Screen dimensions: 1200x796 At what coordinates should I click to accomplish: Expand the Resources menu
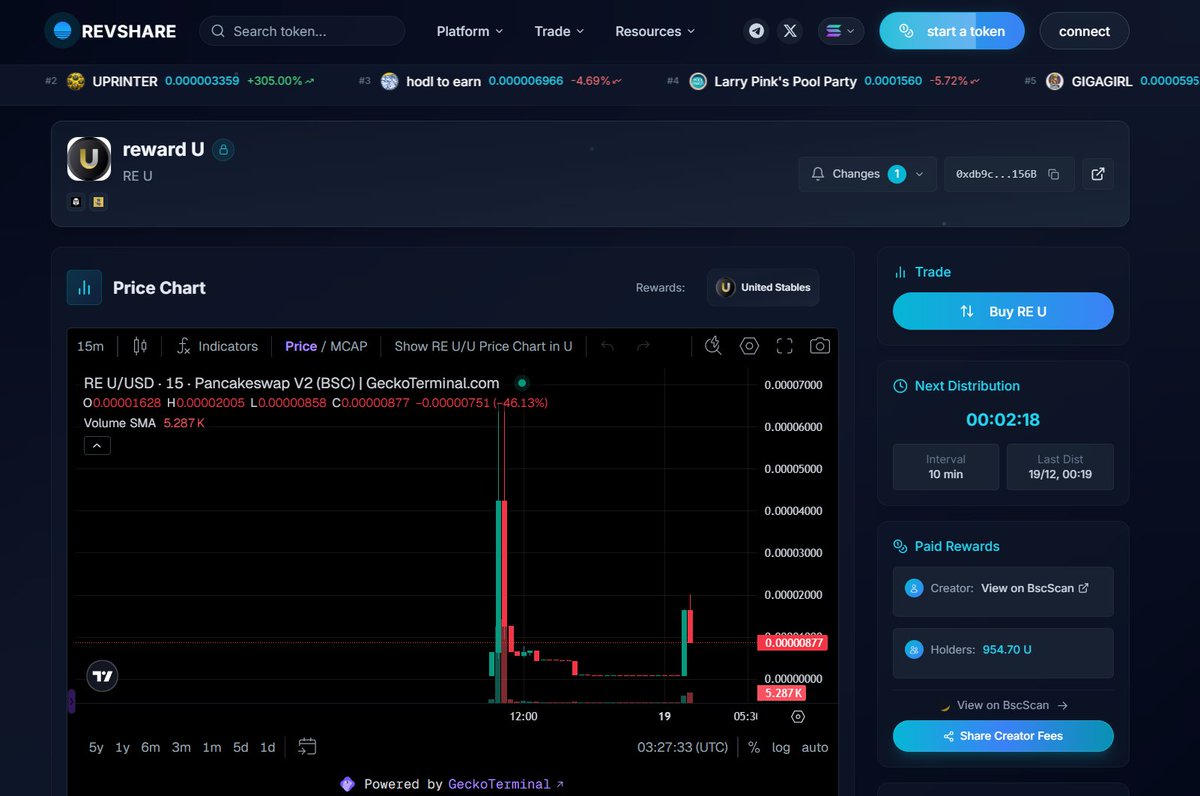pyautogui.click(x=655, y=31)
